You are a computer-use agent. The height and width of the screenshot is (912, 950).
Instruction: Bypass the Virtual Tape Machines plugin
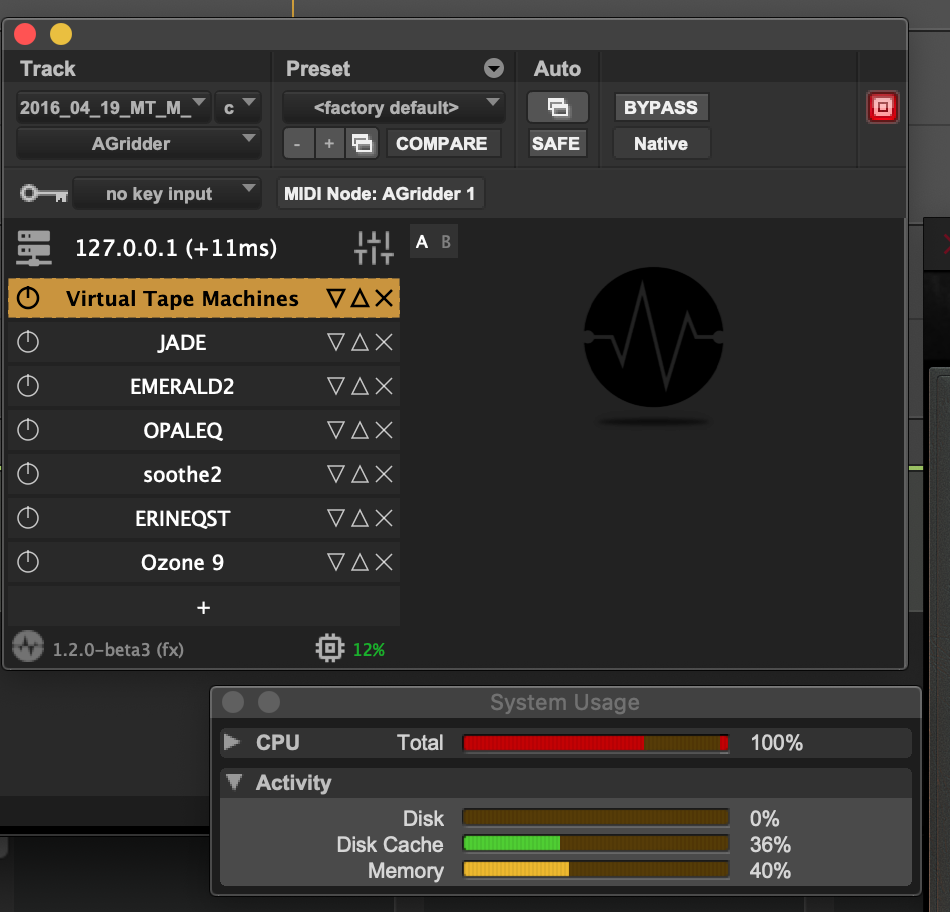point(28,298)
